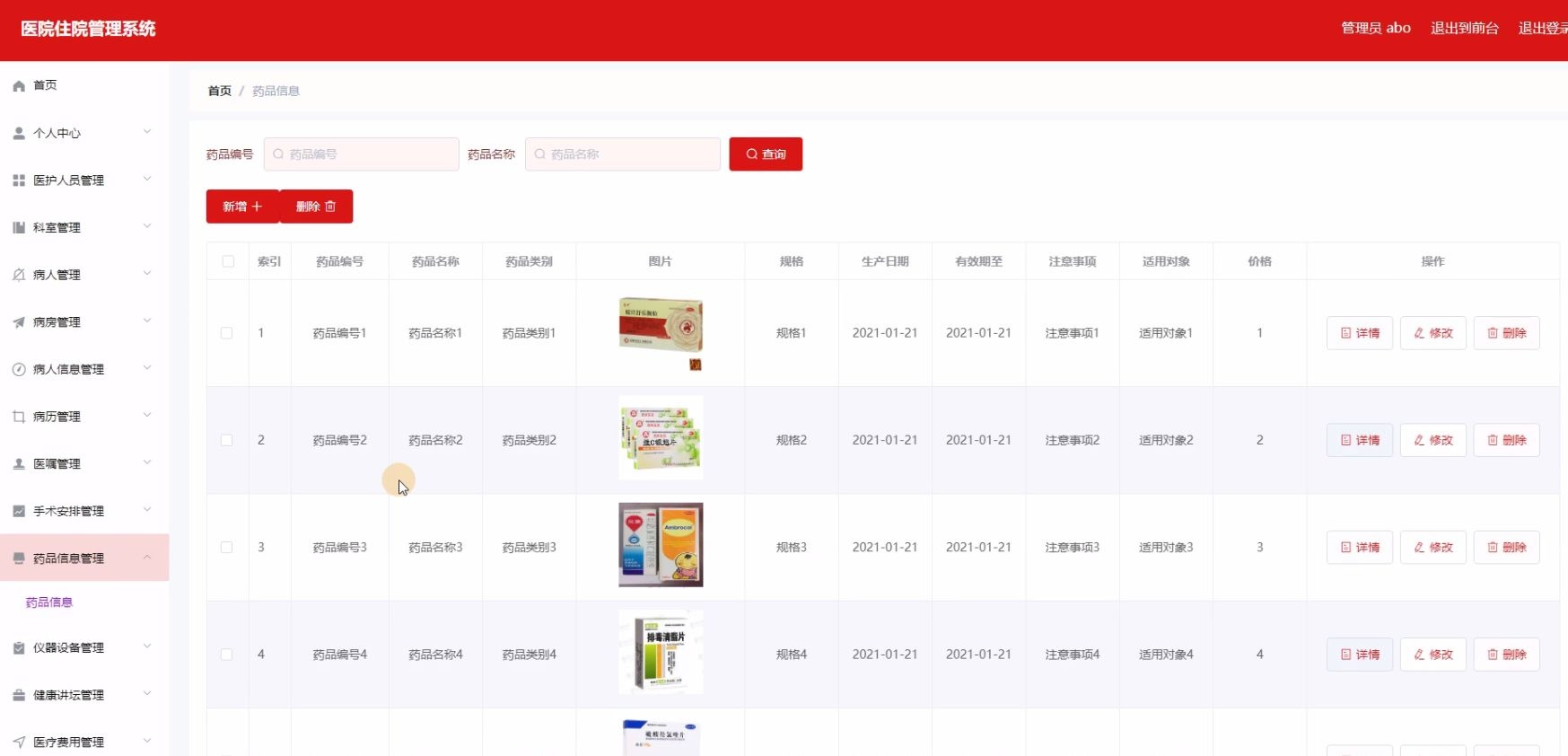This screenshot has height=756, width=1568.
Task: Click the detail icon in row 2
Action: point(1346,440)
